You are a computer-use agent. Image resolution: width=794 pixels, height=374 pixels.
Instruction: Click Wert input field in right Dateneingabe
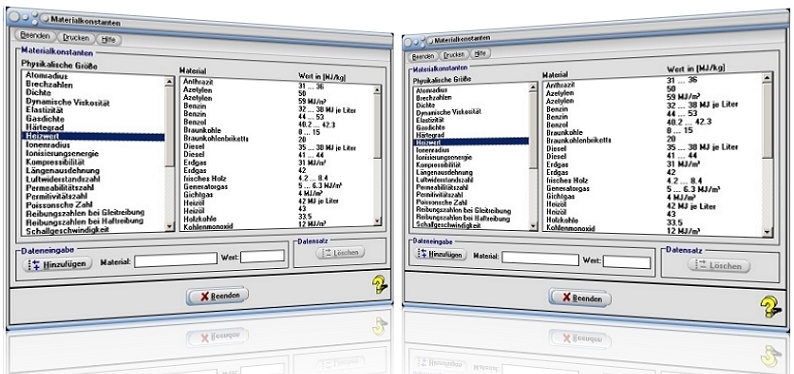coord(627,262)
